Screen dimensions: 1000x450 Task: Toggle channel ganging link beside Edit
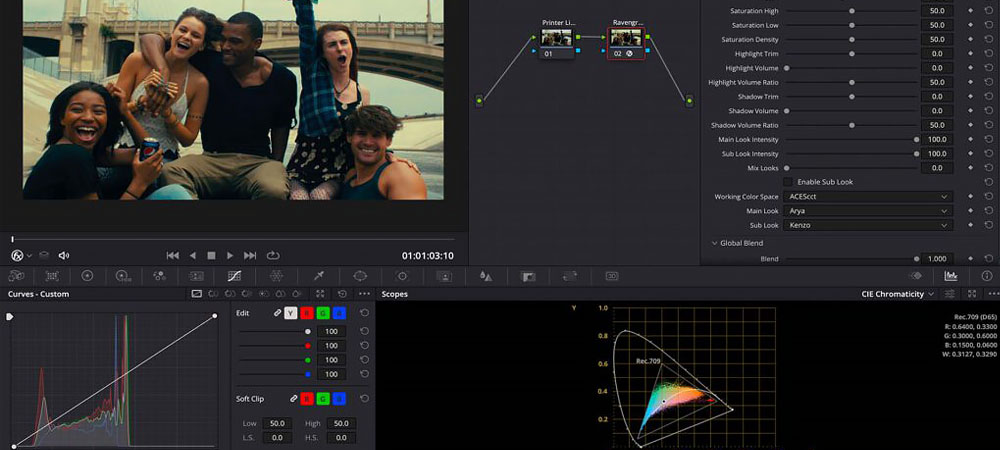[277, 313]
